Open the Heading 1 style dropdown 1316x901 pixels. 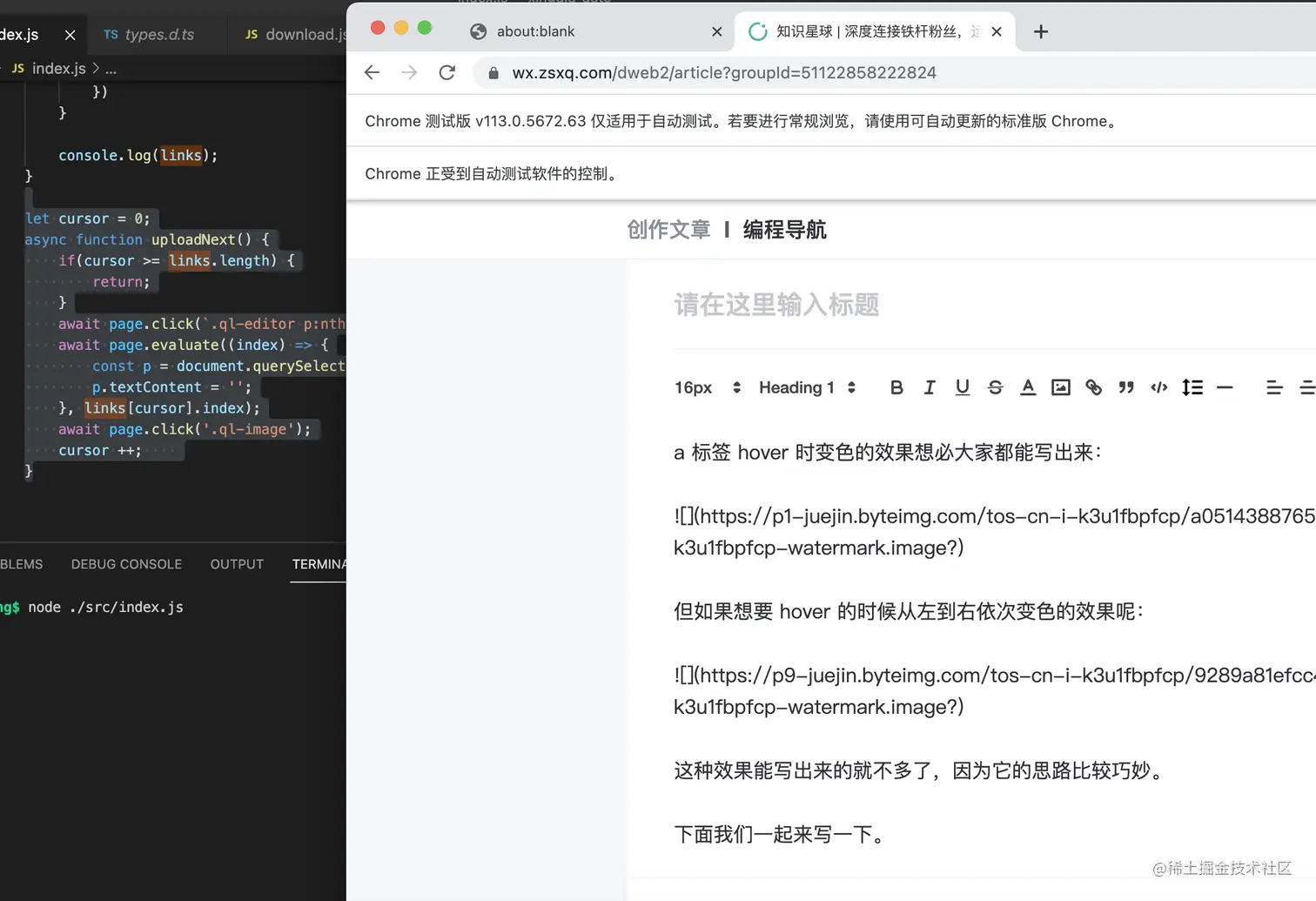[807, 387]
